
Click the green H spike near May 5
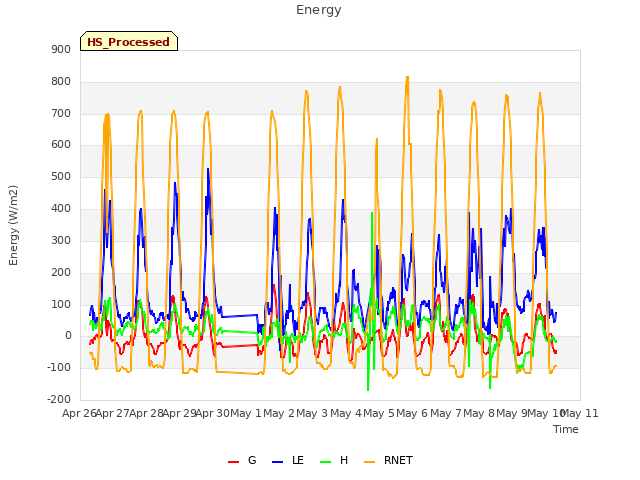(x=372, y=213)
